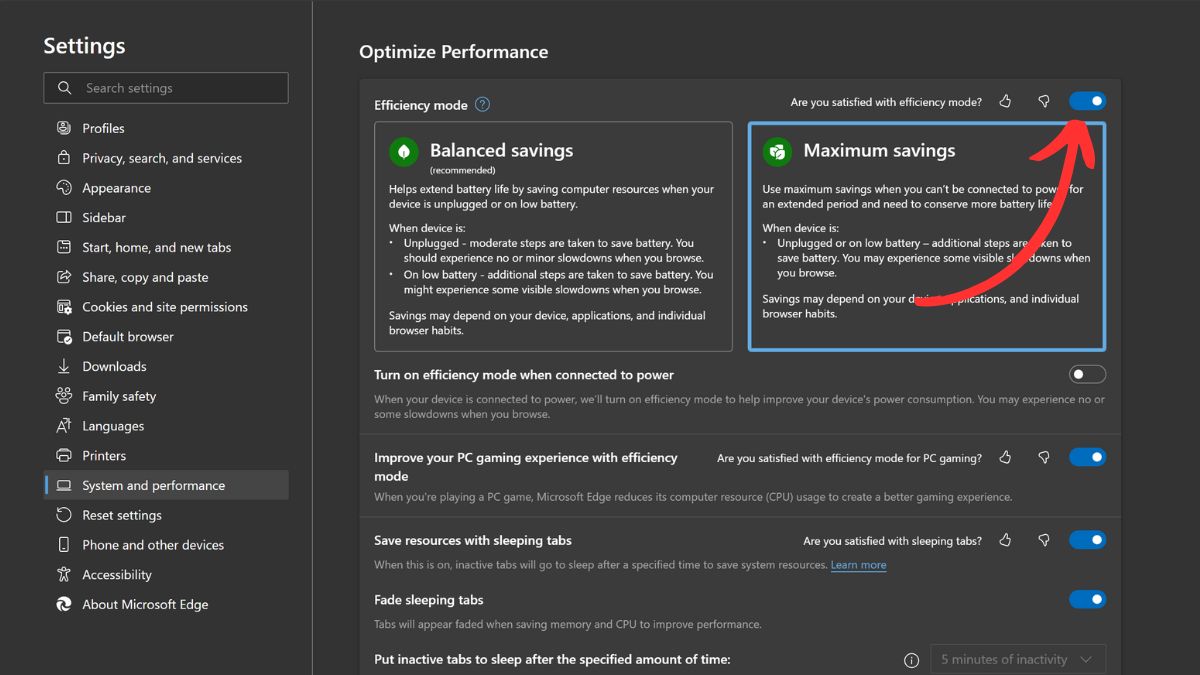This screenshot has height=675, width=1200.
Task: Give thumbs down for sleeping tabs feedback
Action: [x=1043, y=540]
